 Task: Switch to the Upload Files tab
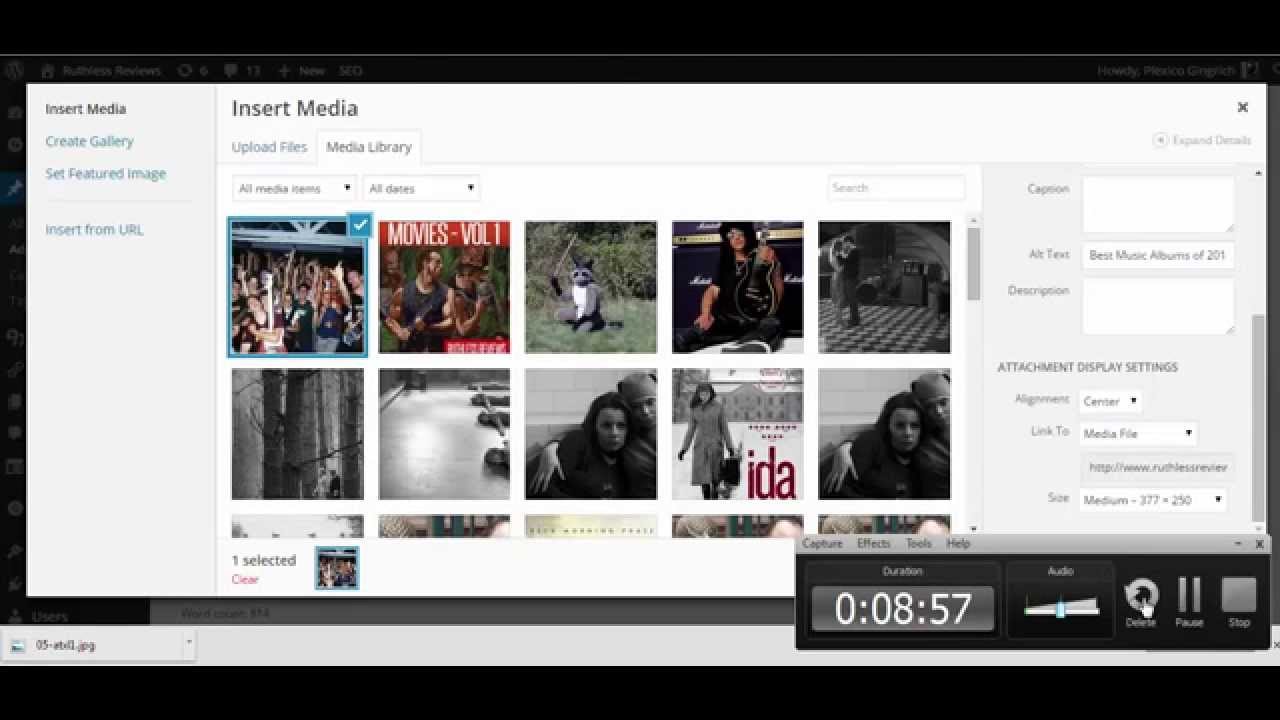[x=269, y=147]
